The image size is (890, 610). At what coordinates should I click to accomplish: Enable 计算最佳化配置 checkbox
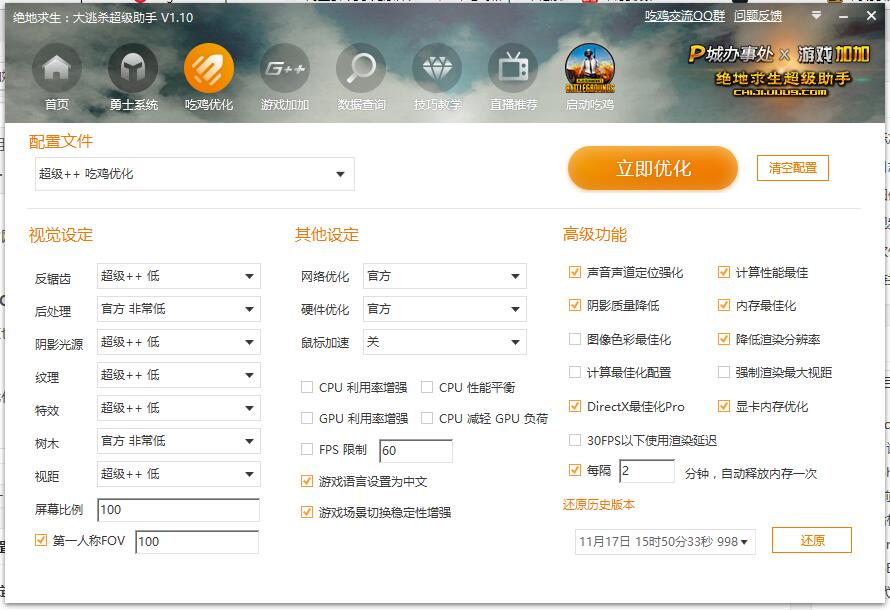(x=574, y=372)
